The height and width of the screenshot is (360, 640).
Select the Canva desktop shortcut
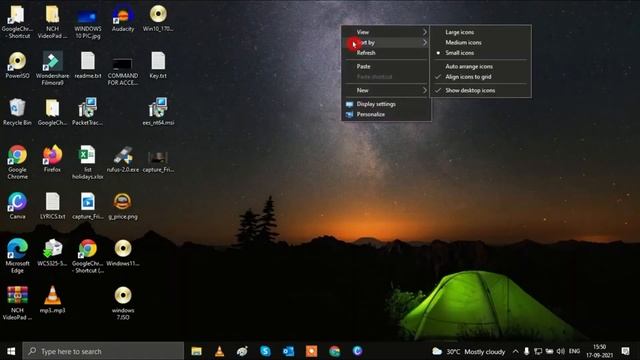click(18, 206)
